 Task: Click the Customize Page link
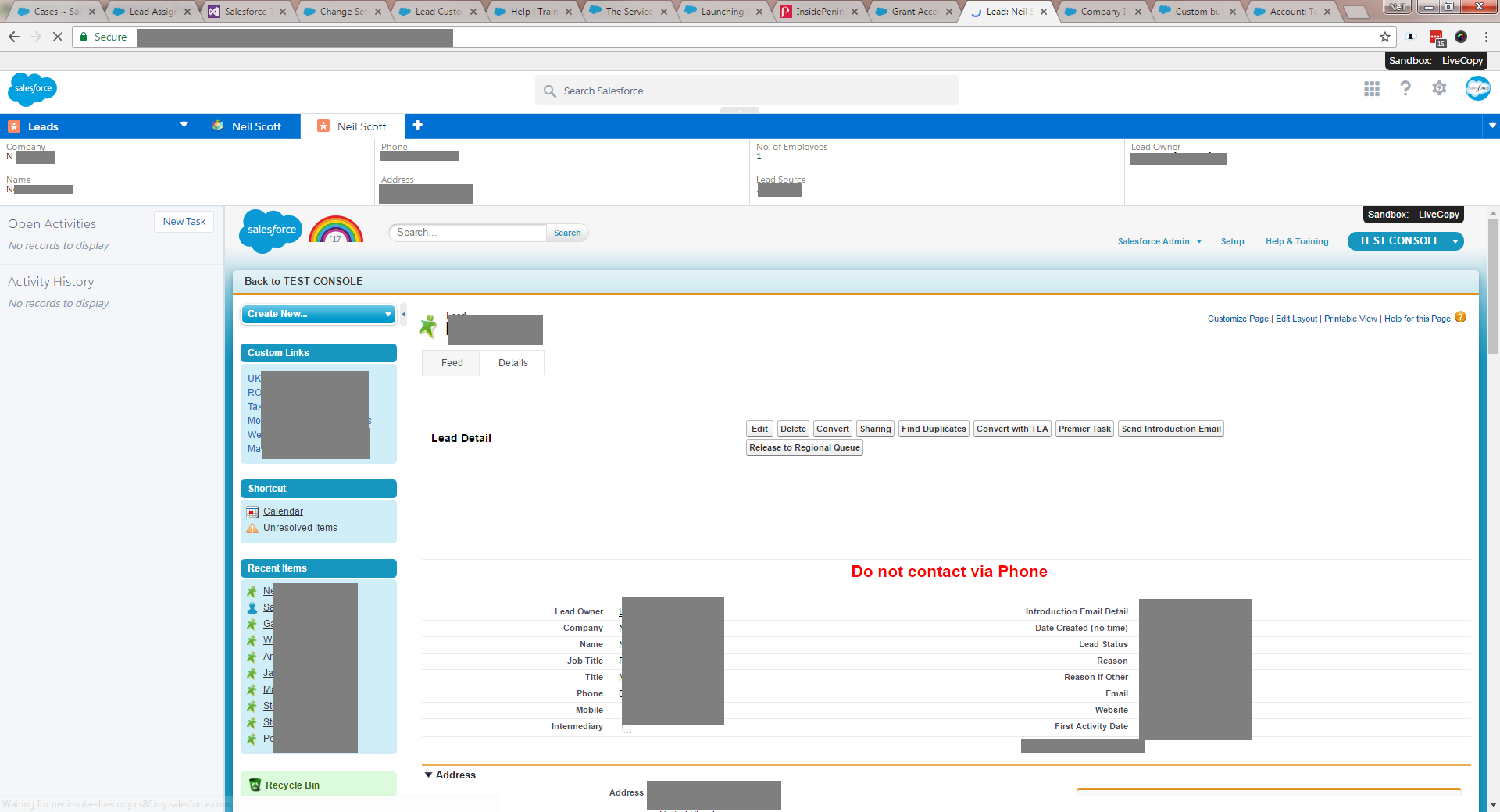[1238, 319]
